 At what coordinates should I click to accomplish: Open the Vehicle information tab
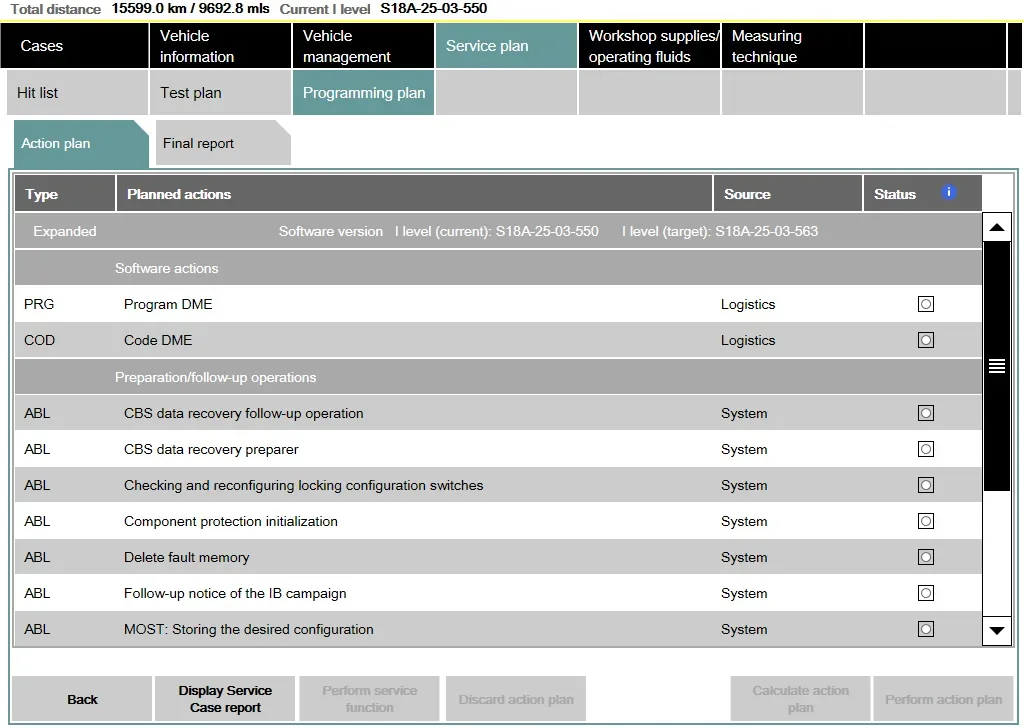[221, 46]
